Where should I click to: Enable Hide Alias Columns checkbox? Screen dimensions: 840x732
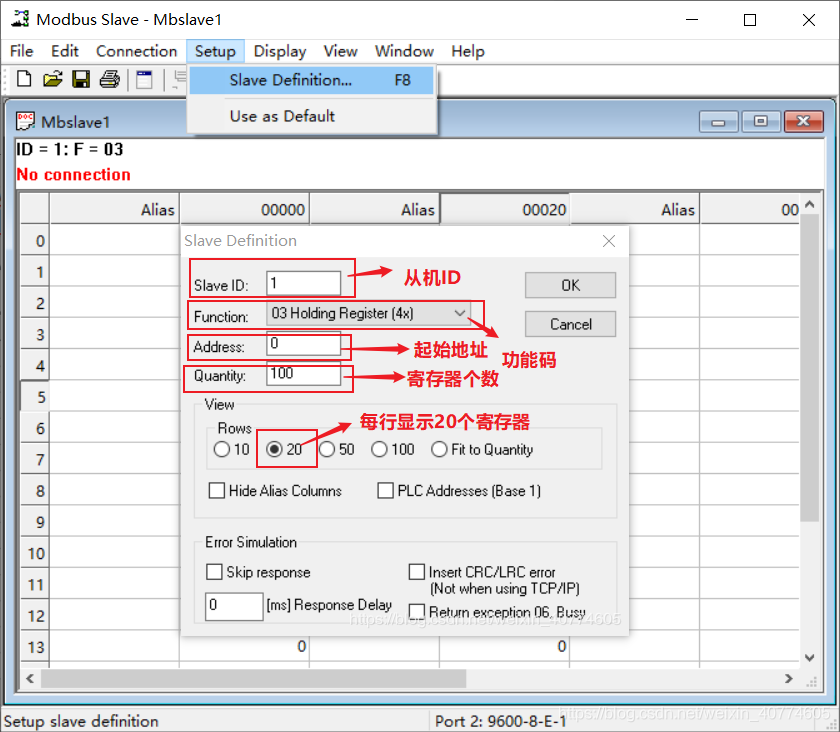pyautogui.click(x=216, y=490)
